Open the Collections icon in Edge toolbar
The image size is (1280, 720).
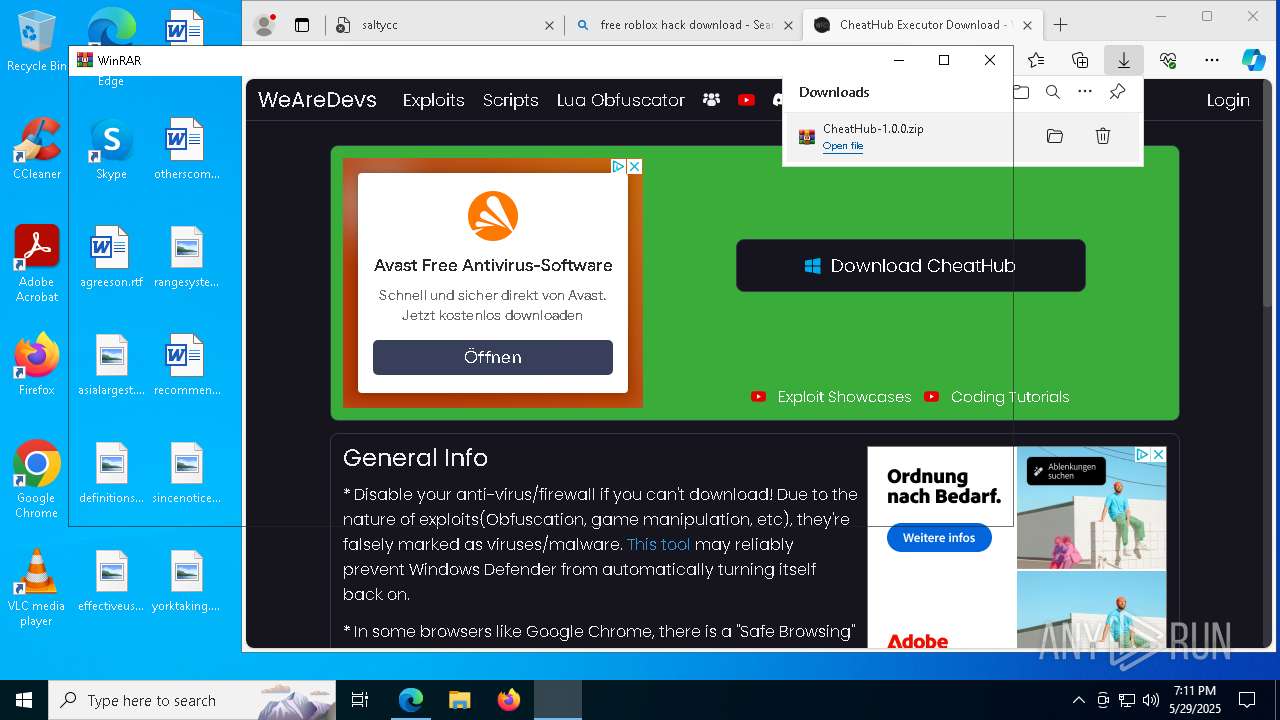point(1080,60)
